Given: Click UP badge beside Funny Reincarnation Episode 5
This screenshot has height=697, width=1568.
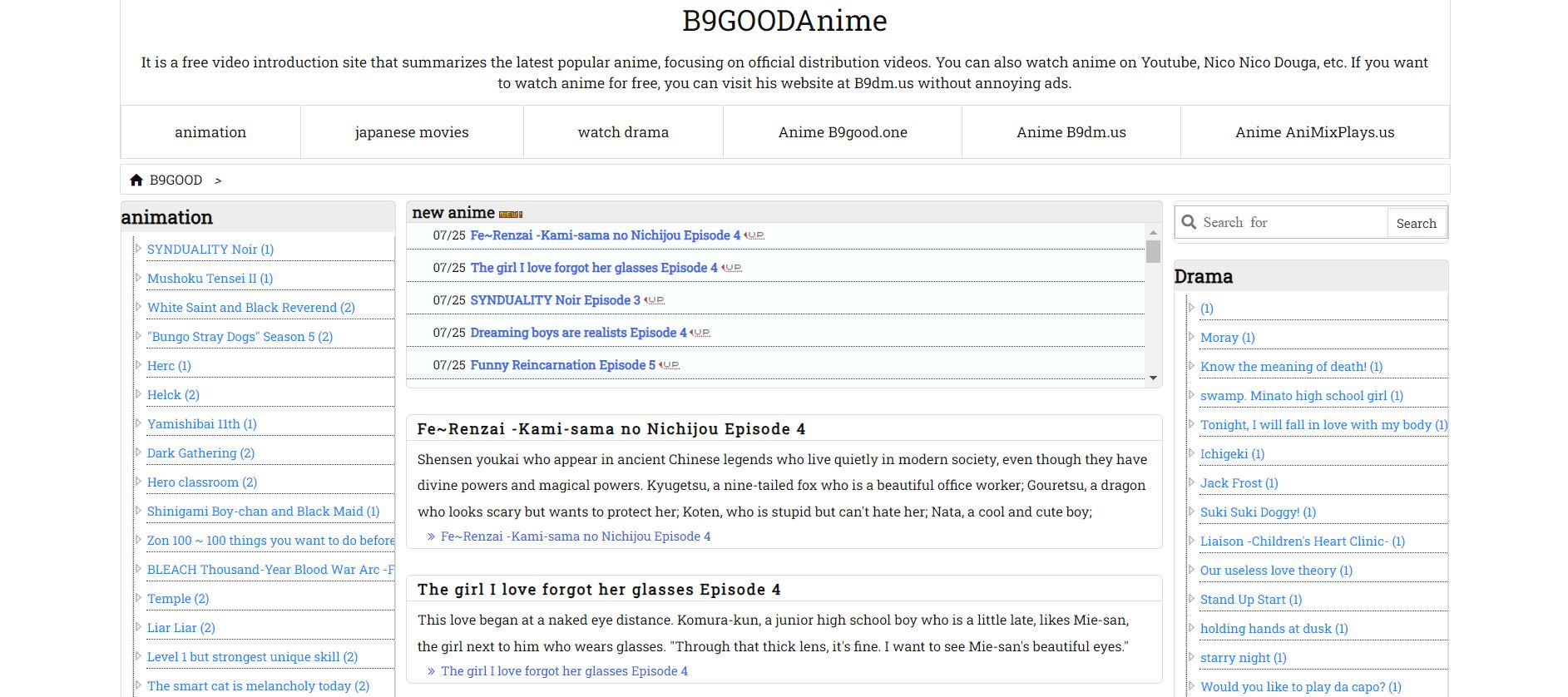Looking at the screenshot, I should [669, 365].
